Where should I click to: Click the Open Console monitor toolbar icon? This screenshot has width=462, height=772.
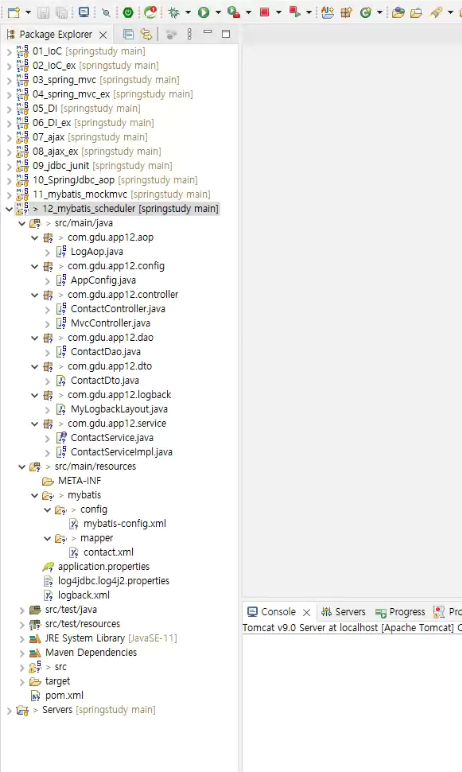pos(84,12)
